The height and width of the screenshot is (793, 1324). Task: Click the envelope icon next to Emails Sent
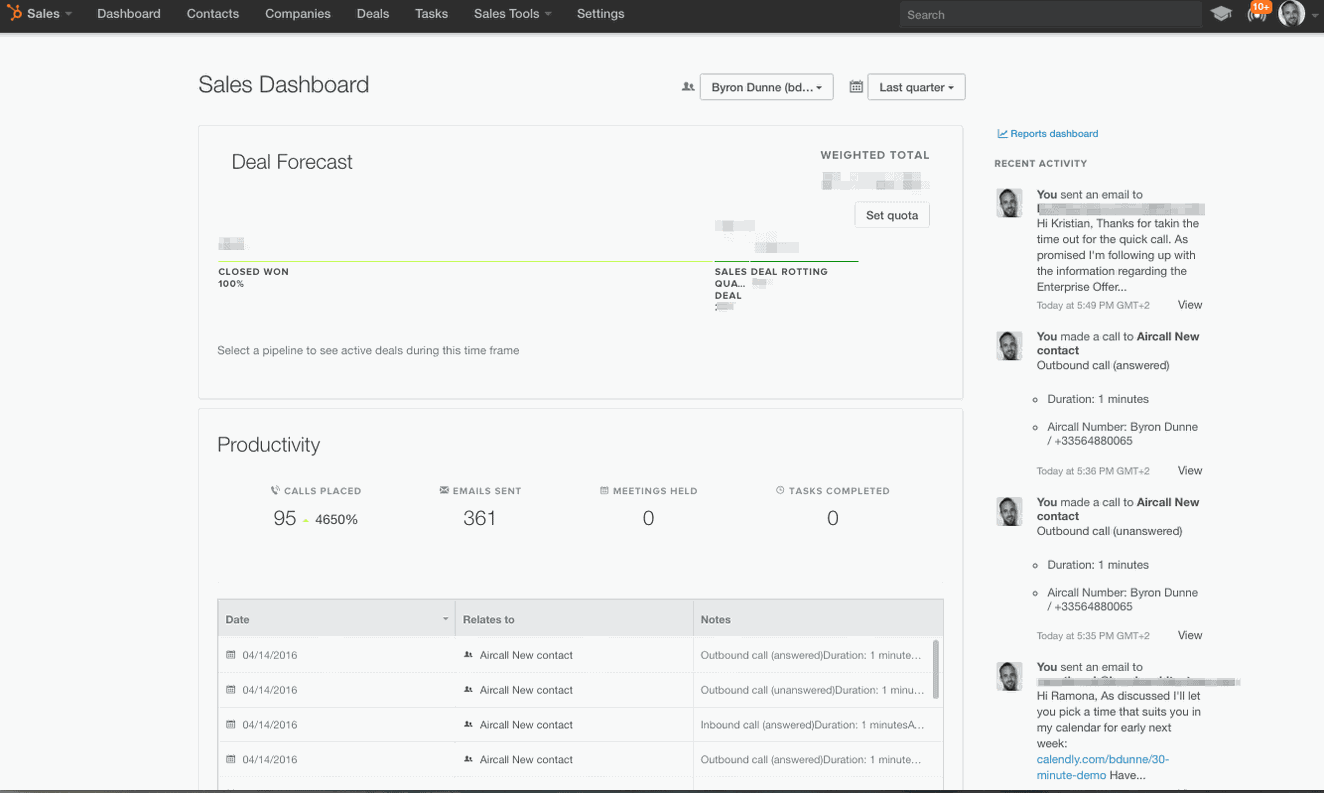(444, 491)
